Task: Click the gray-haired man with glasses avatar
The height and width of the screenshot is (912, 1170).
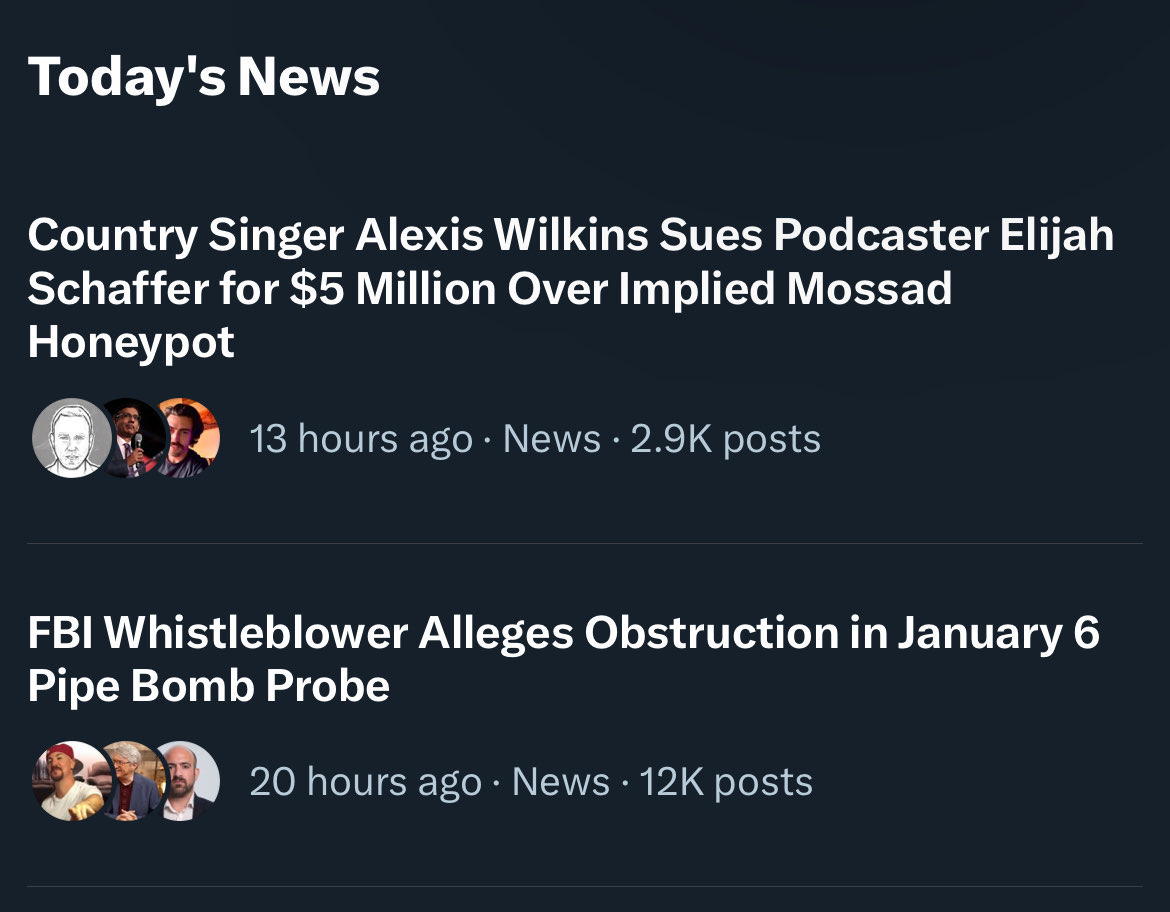Action: click(x=129, y=781)
